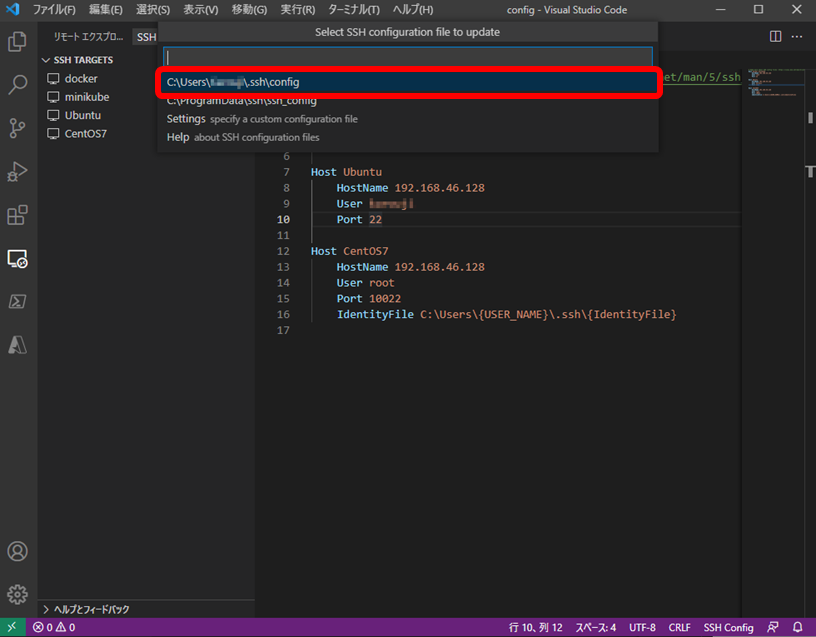Open the Extensions view icon
The height and width of the screenshot is (637, 816).
pyautogui.click(x=17, y=214)
